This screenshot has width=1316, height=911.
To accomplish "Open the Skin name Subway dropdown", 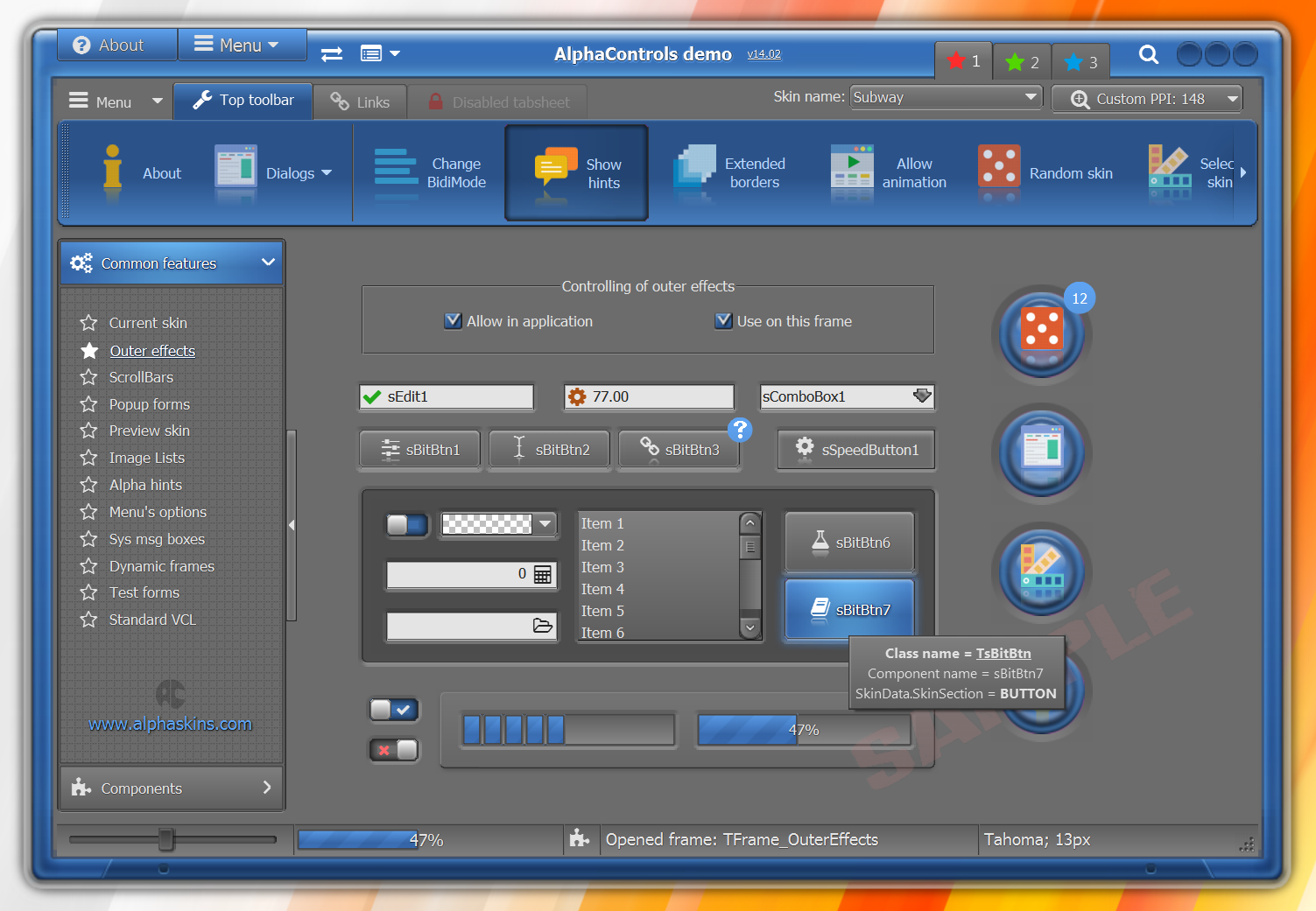I will point(946,97).
